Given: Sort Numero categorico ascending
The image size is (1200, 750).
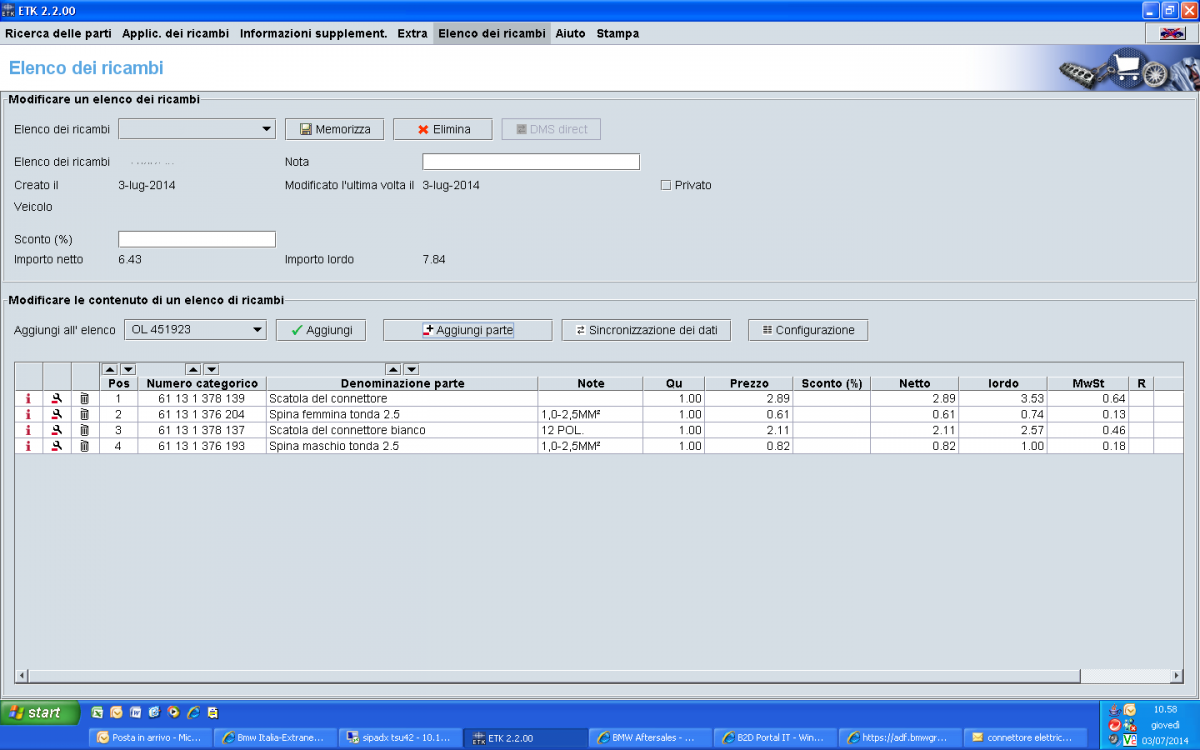Looking at the screenshot, I should click(194, 370).
